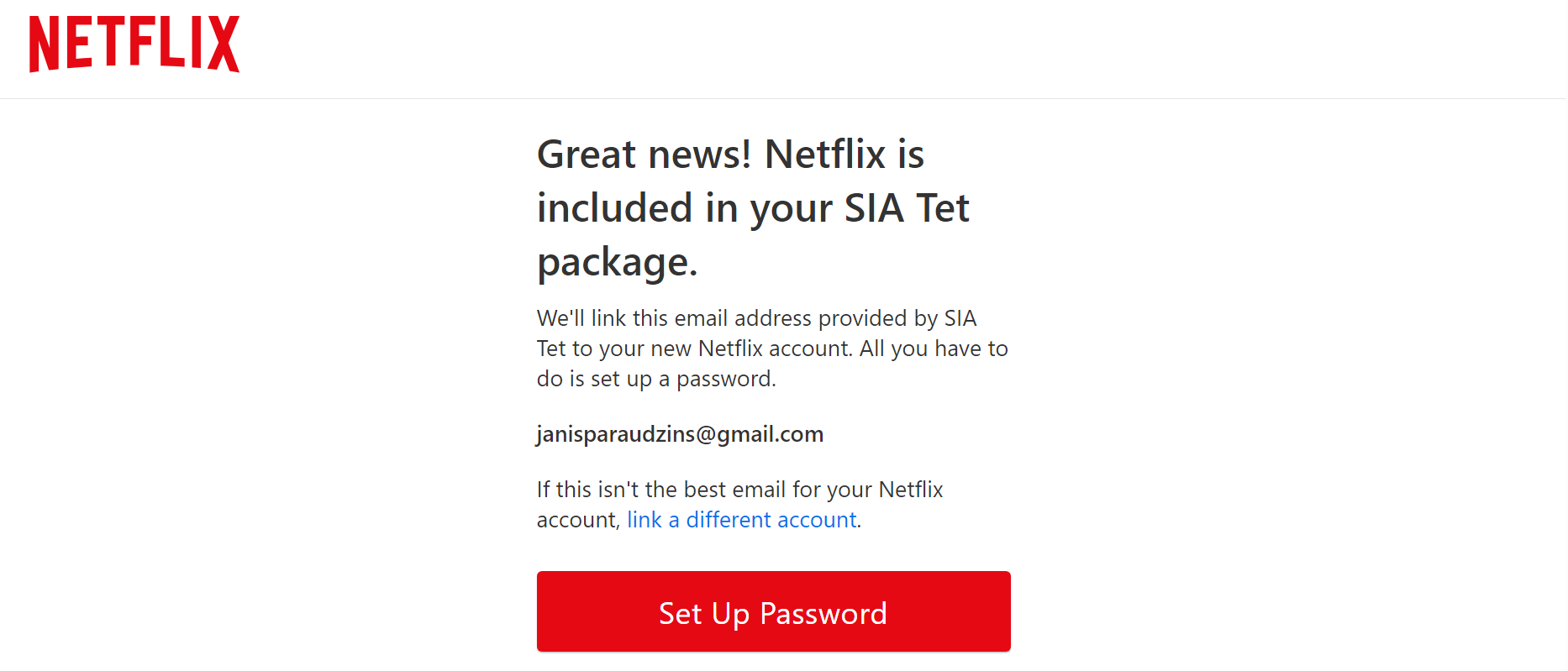Viewport: 1568px width, 671px height.
Task: Click the word 'Netflix' in the large heading
Action: (x=825, y=155)
